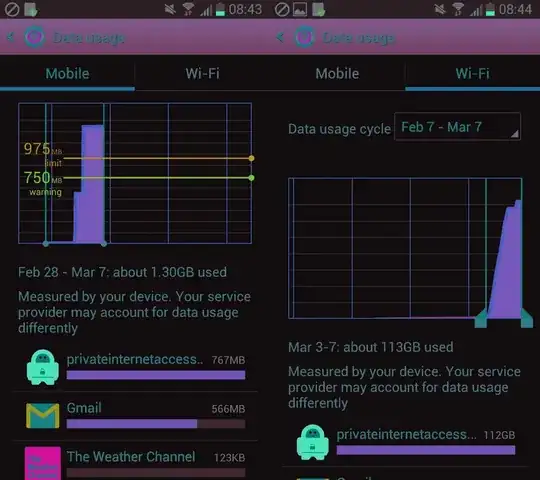Select Mobile tab on left screen

[68, 74]
